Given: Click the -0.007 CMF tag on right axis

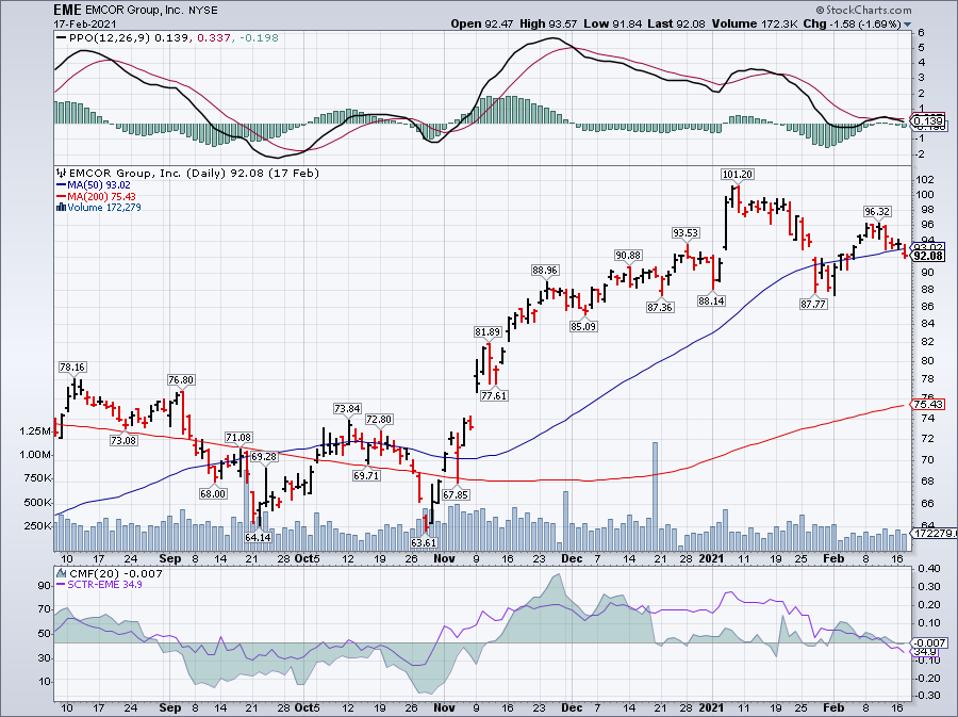Looking at the screenshot, I should 929,643.
